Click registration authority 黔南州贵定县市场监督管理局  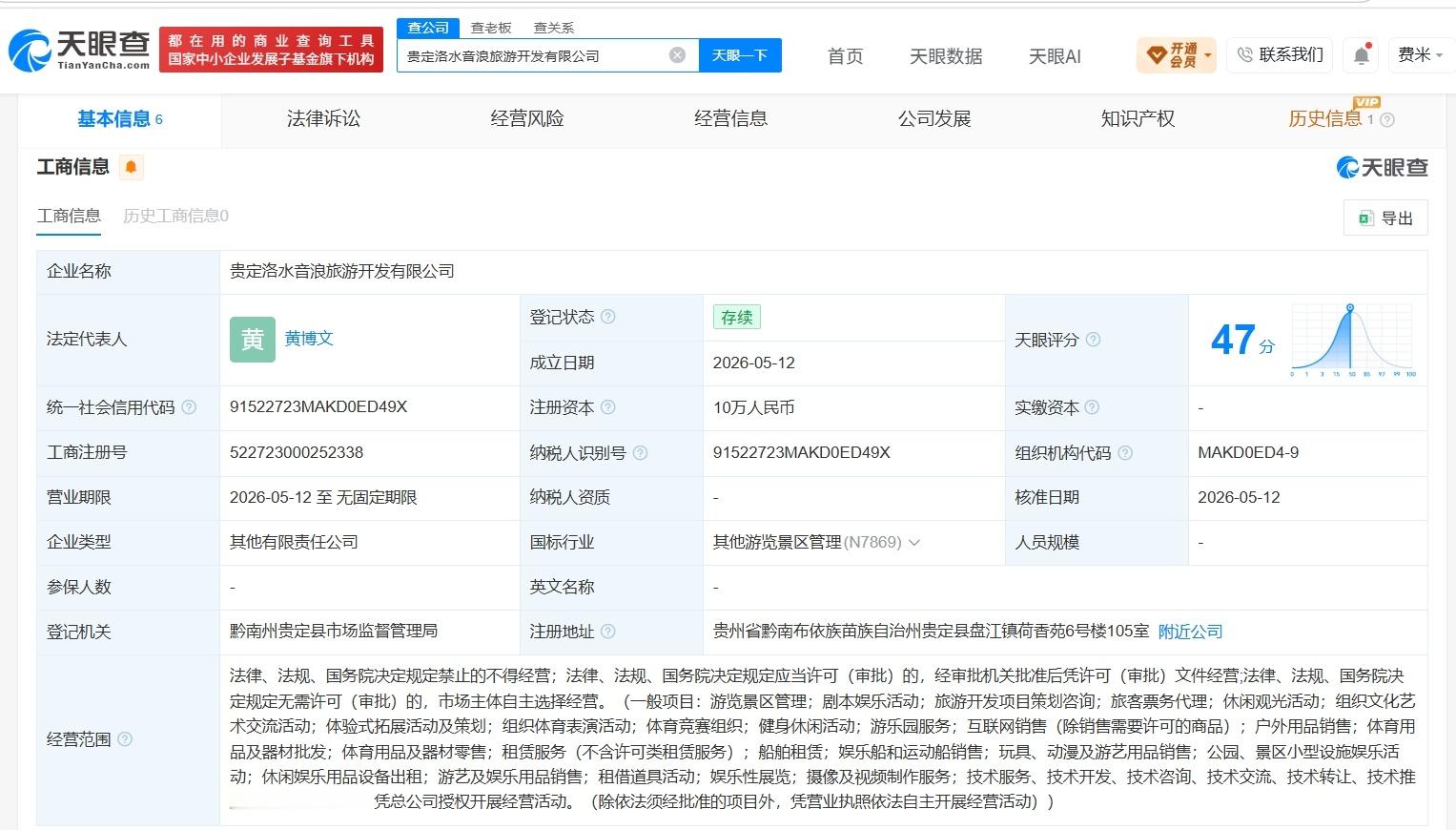pyautogui.click(x=334, y=632)
